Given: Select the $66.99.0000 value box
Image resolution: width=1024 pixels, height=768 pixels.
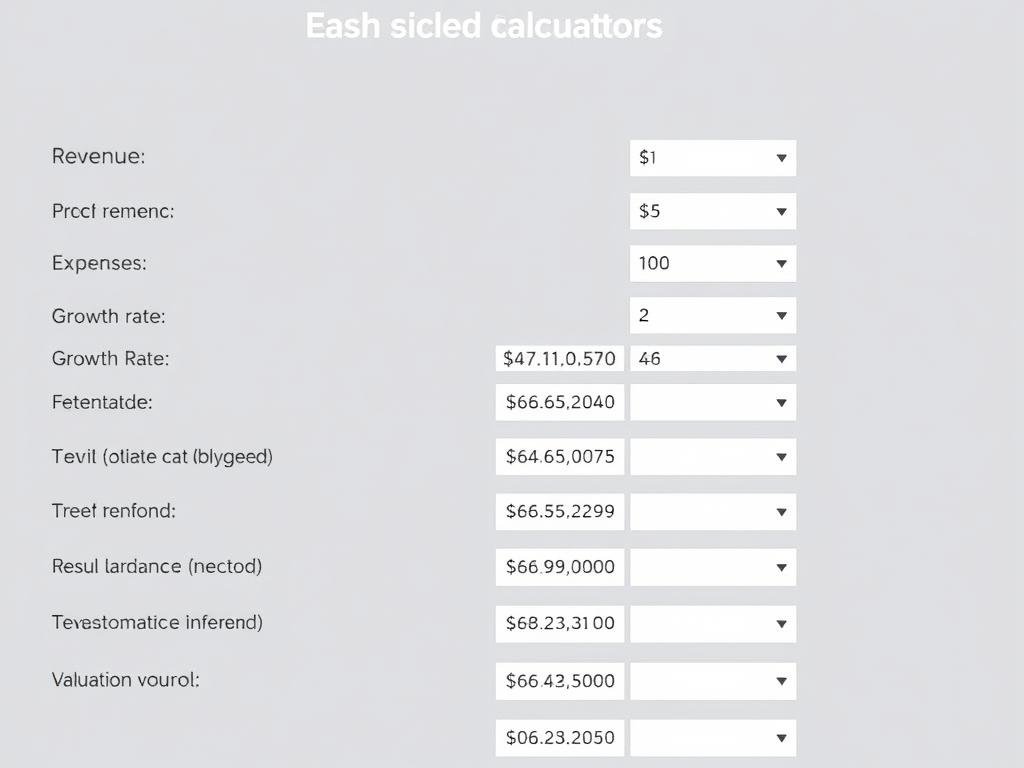Looking at the screenshot, I should click(559, 566).
